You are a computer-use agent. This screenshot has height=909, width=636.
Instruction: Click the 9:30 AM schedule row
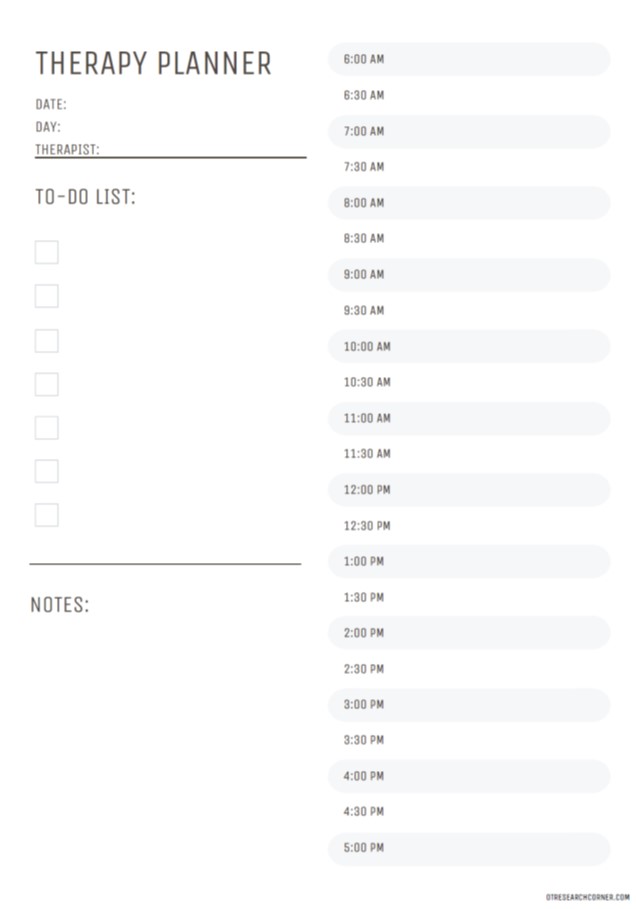point(468,310)
